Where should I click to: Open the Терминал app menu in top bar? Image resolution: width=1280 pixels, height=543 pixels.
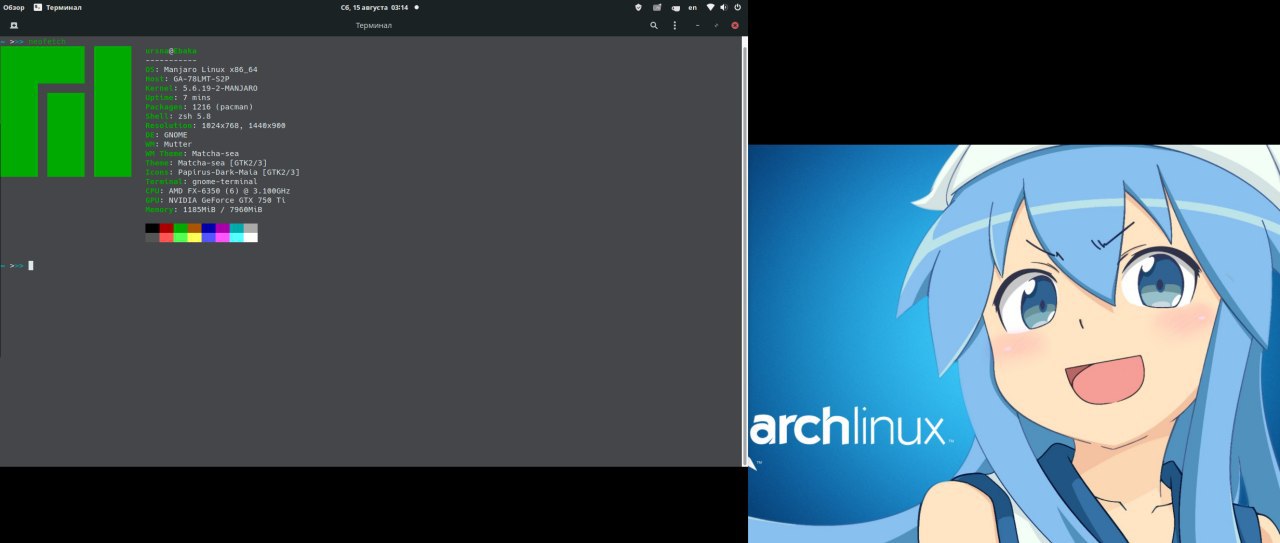tap(58, 7)
